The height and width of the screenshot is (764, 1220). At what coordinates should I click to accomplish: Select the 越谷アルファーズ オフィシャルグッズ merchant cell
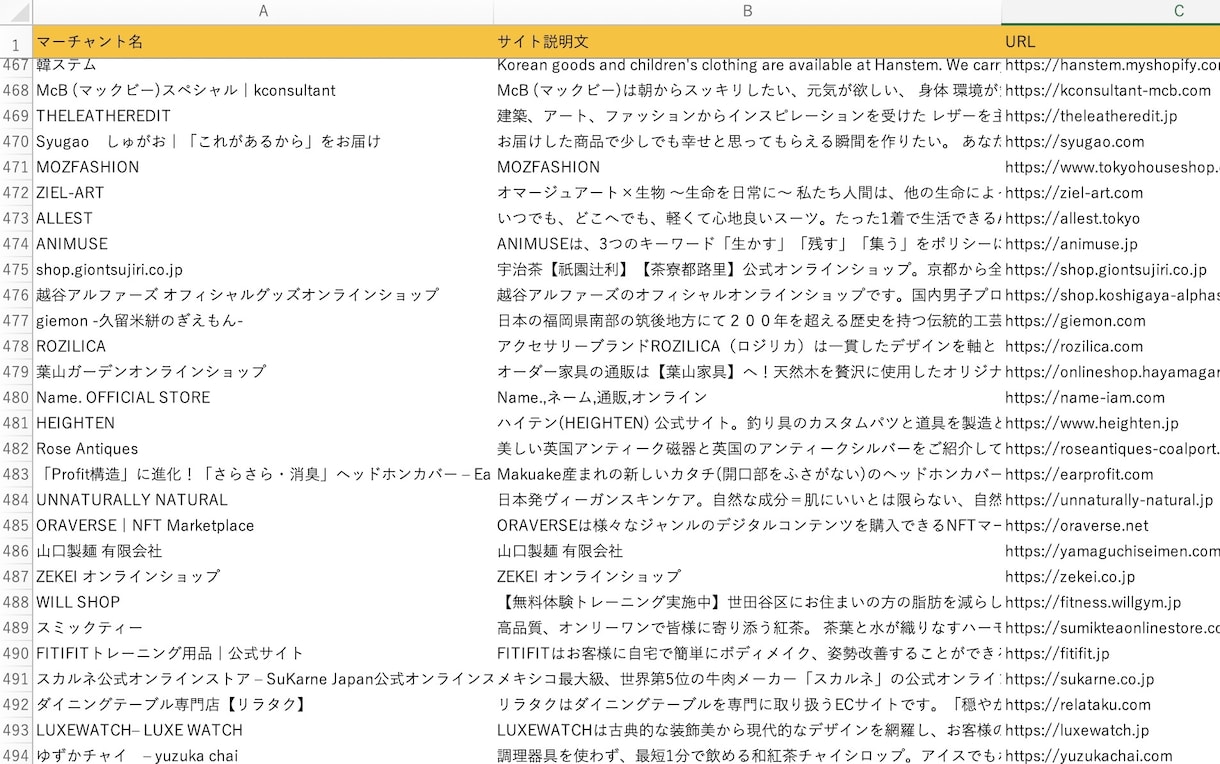click(x=263, y=295)
